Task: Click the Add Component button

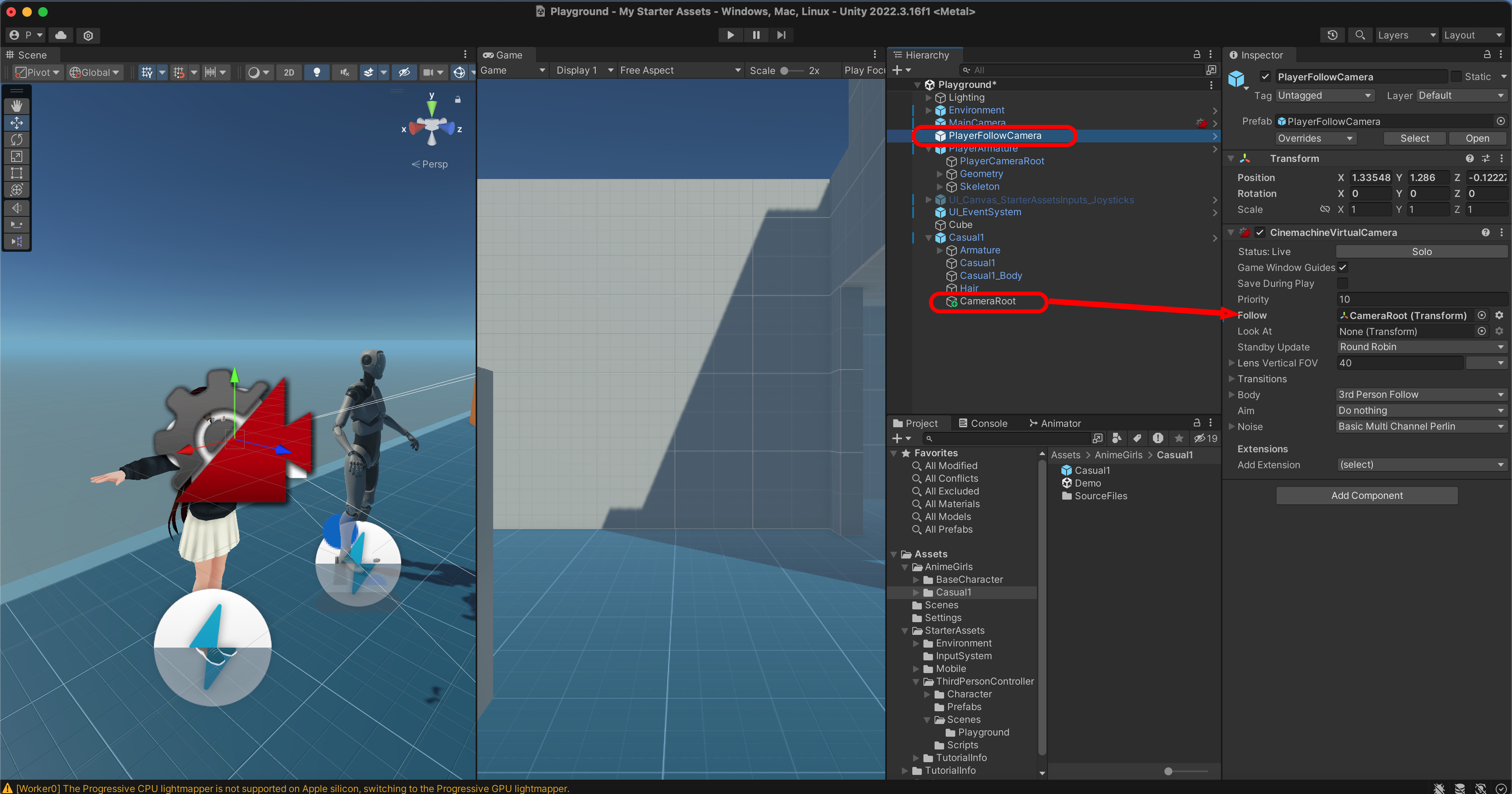Action: pos(1366,496)
